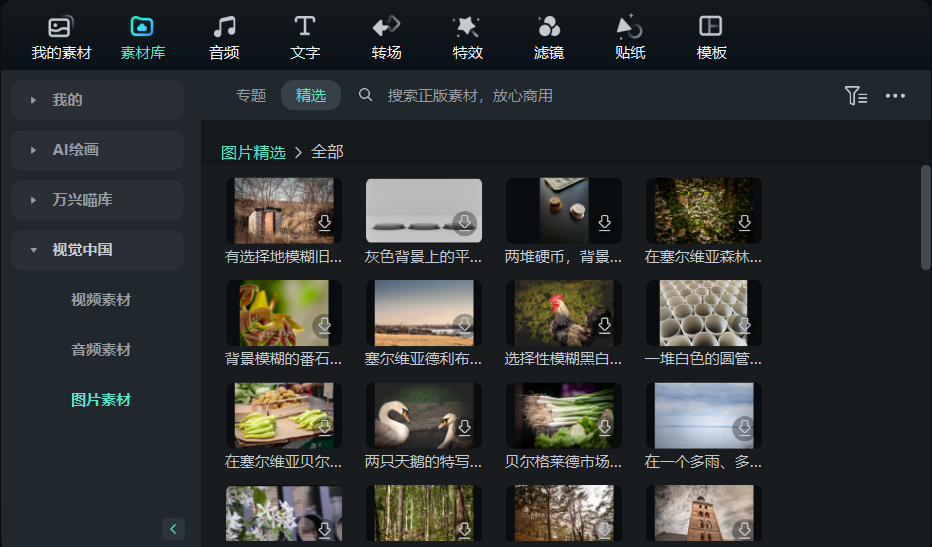Select the brick tower thumbnail
932x547 pixels.
point(704,513)
